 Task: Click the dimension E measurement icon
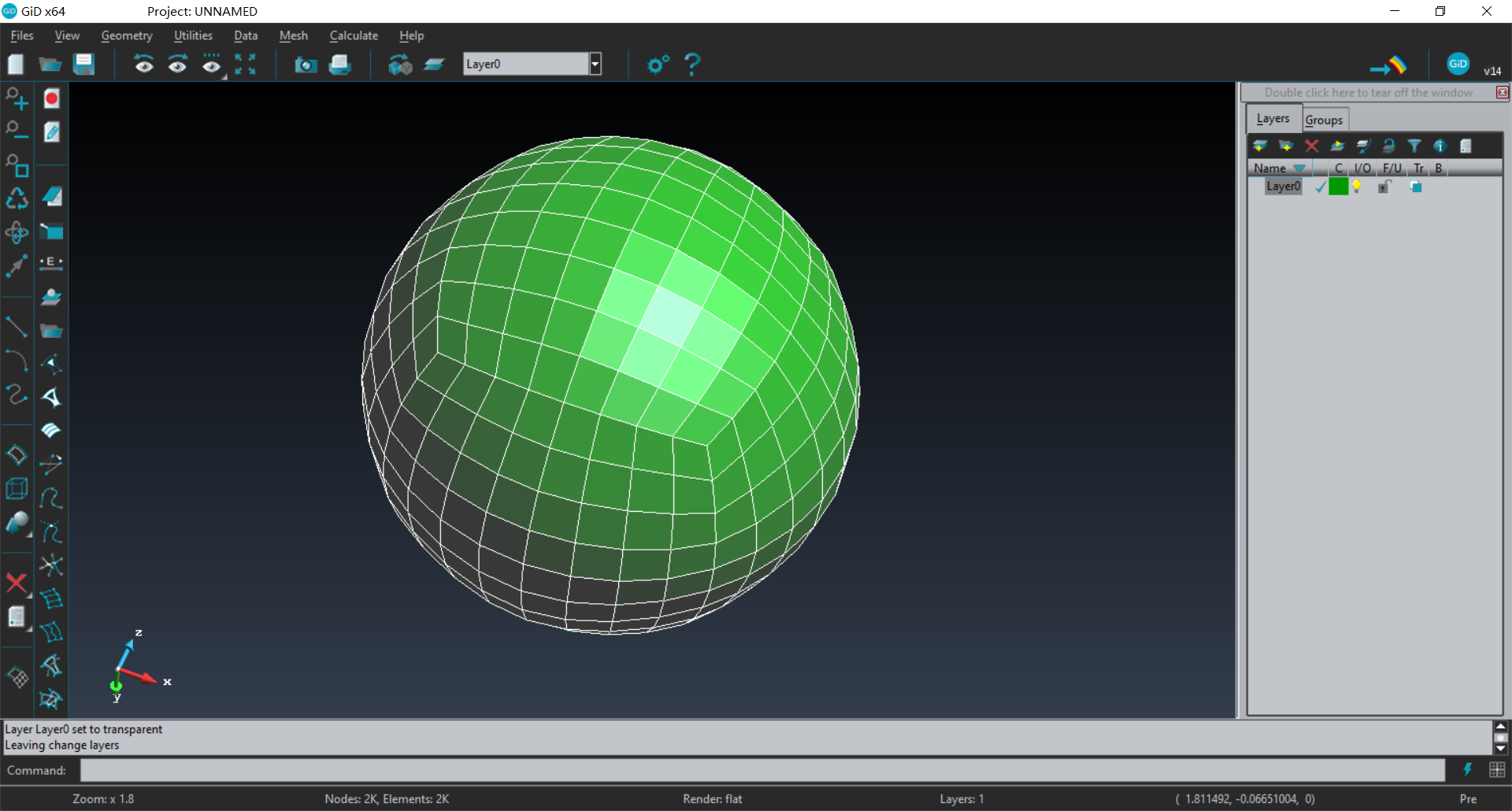click(x=51, y=263)
